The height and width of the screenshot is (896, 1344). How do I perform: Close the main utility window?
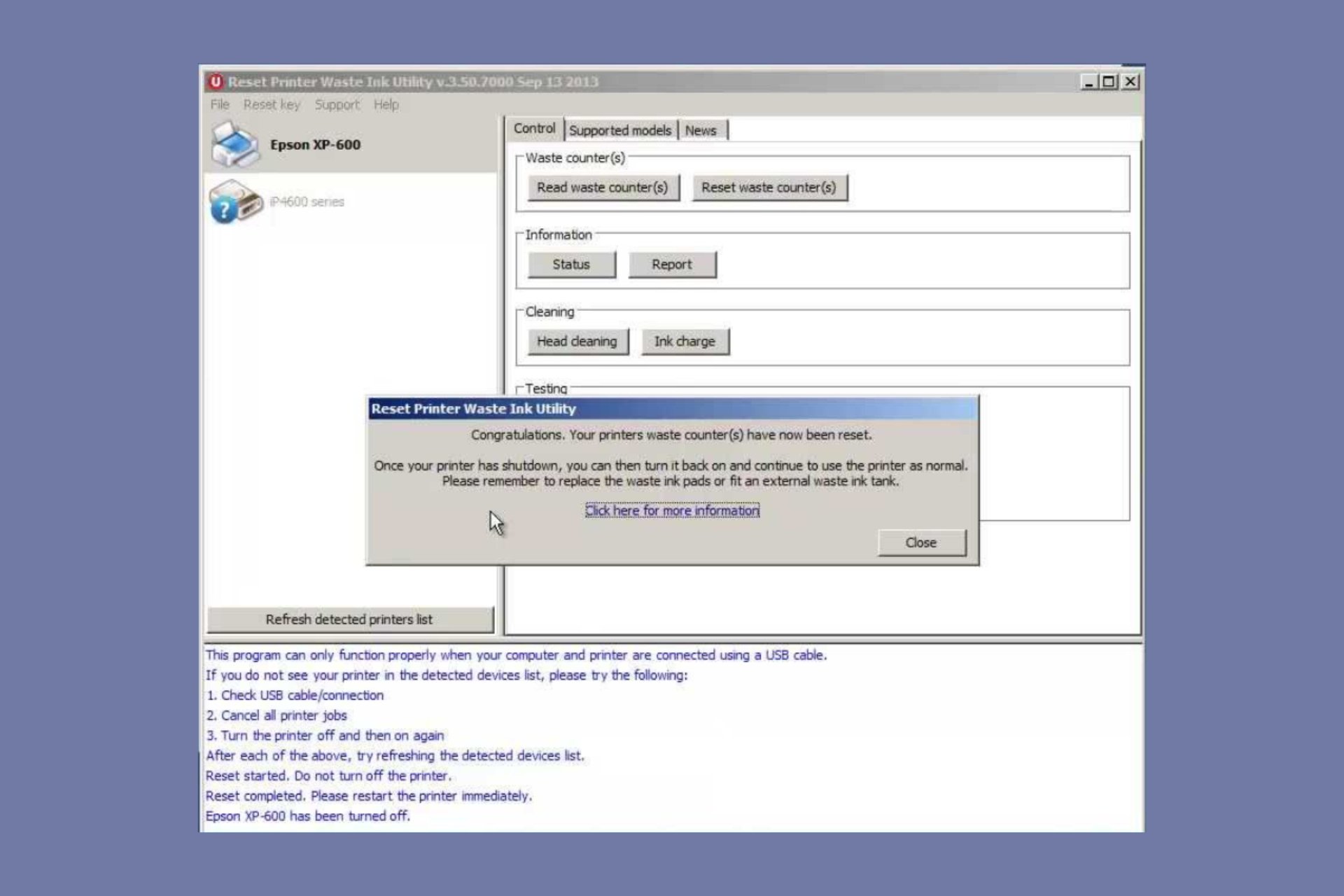[1130, 82]
